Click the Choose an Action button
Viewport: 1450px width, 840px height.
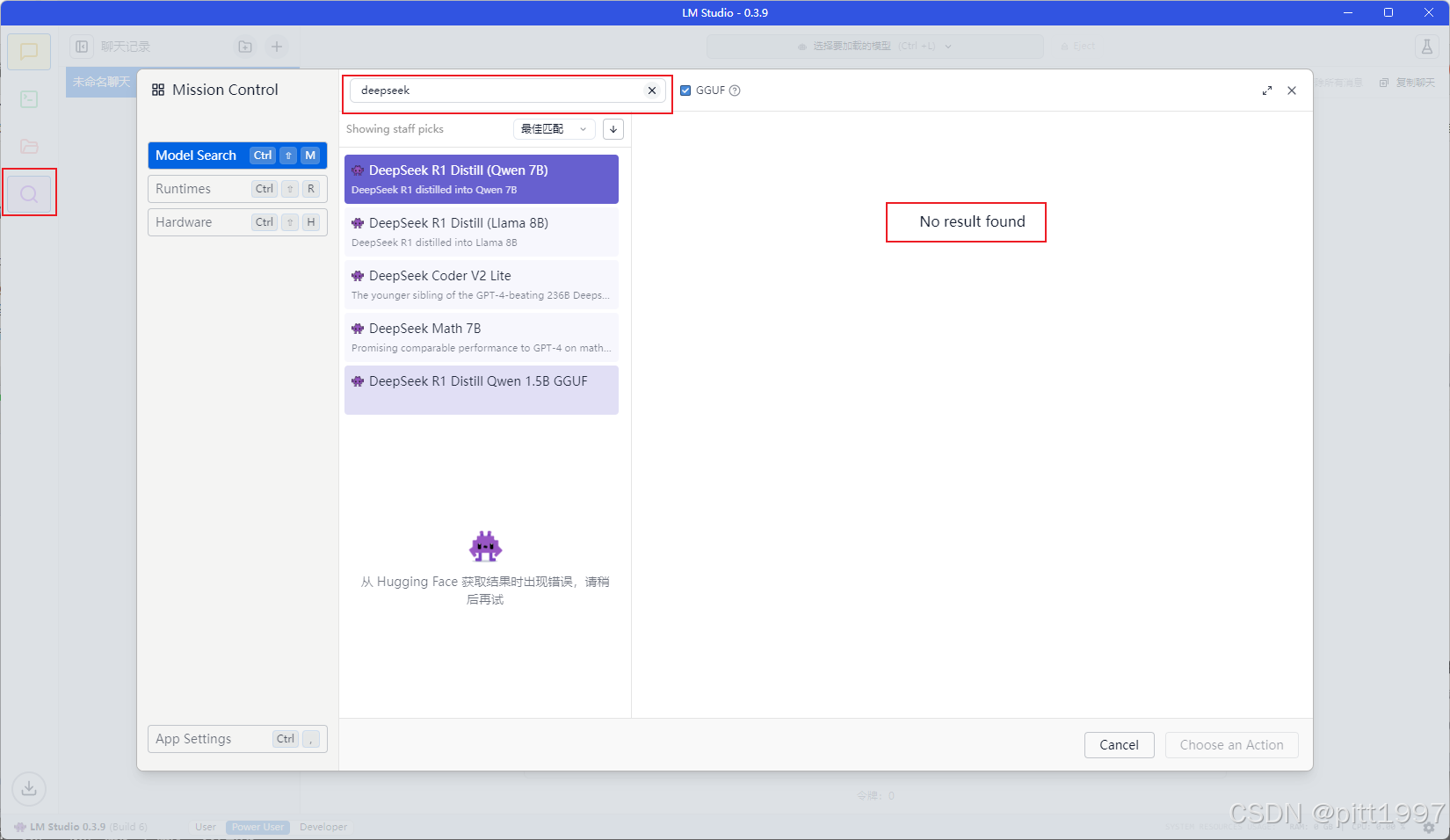(1231, 745)
